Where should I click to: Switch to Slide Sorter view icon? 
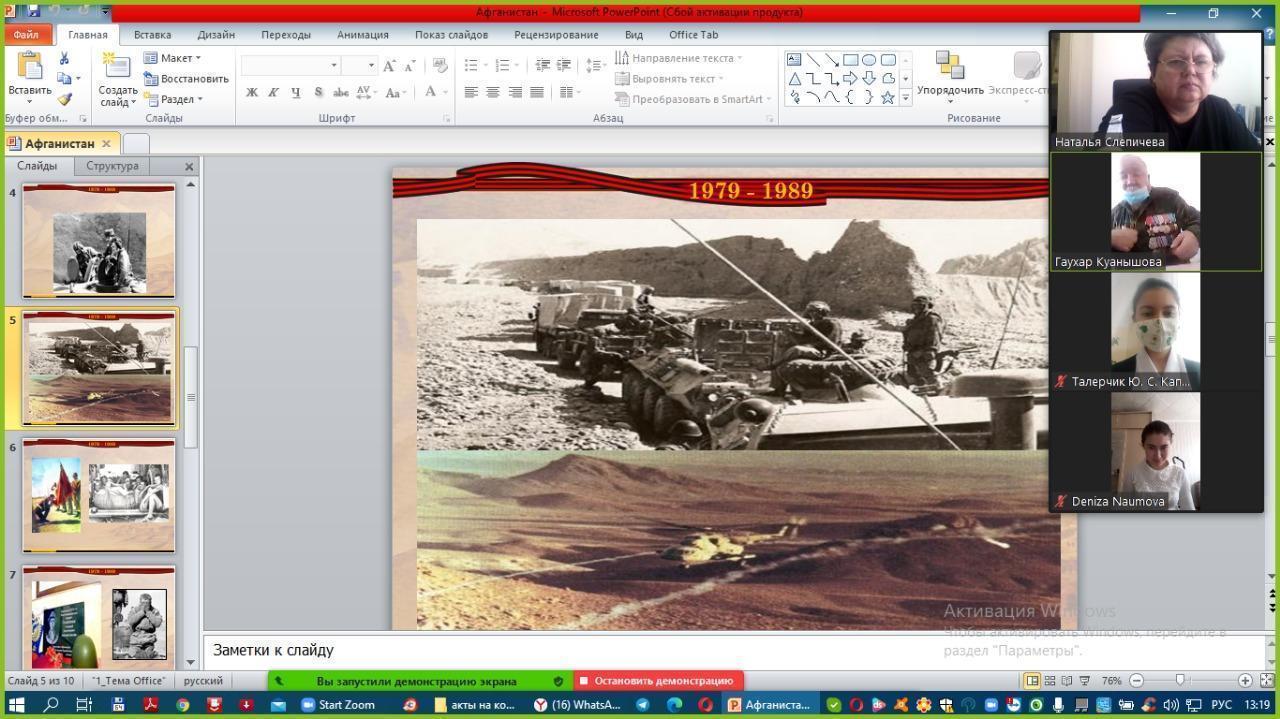click(1050, 681)
